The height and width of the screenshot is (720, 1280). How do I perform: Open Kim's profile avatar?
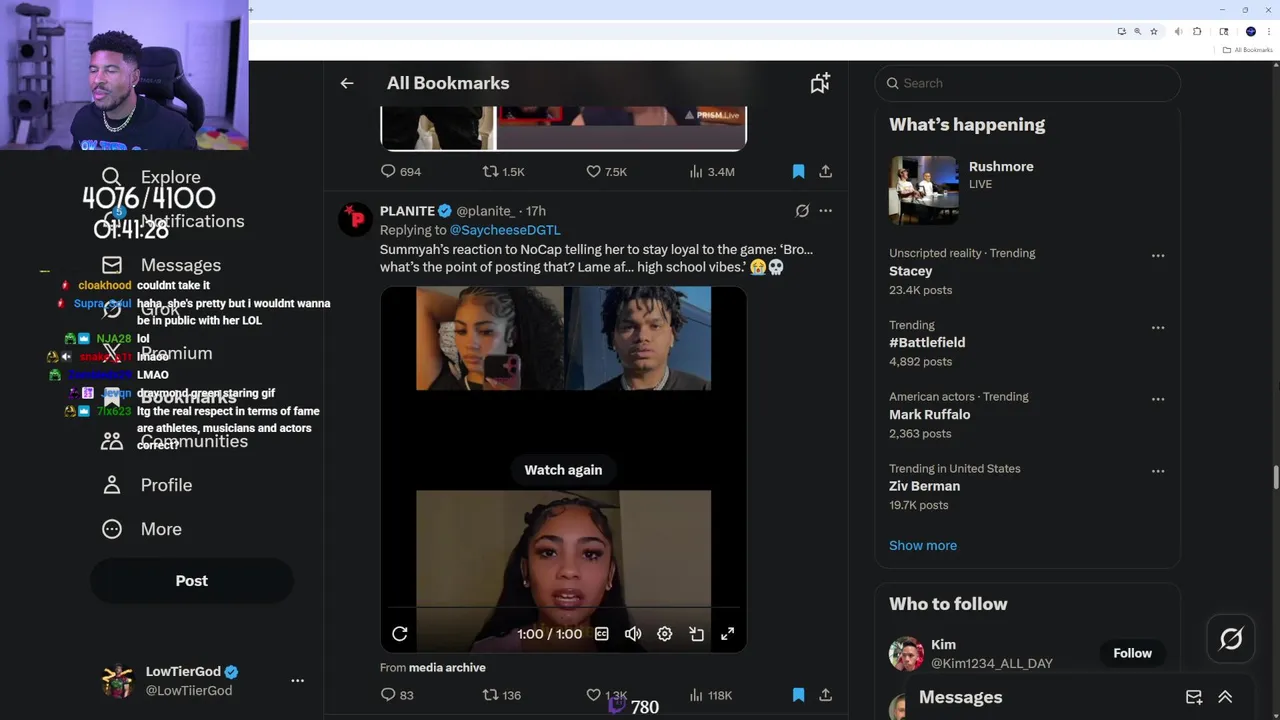click(x=907, y=654)
